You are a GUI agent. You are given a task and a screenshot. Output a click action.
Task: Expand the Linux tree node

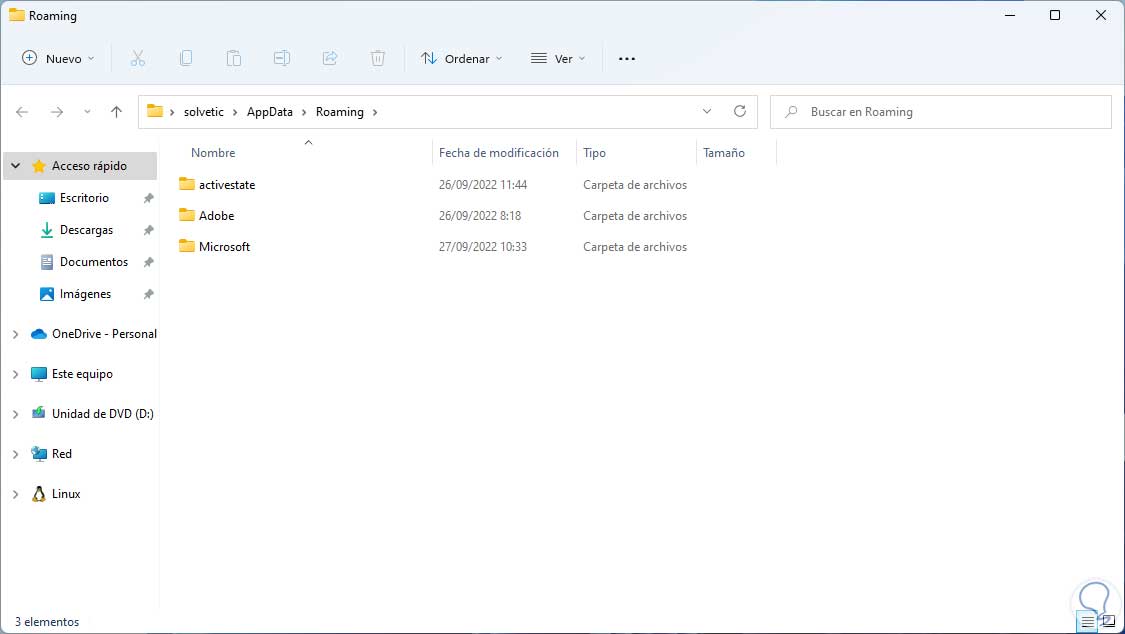click(x=15, y=494)
